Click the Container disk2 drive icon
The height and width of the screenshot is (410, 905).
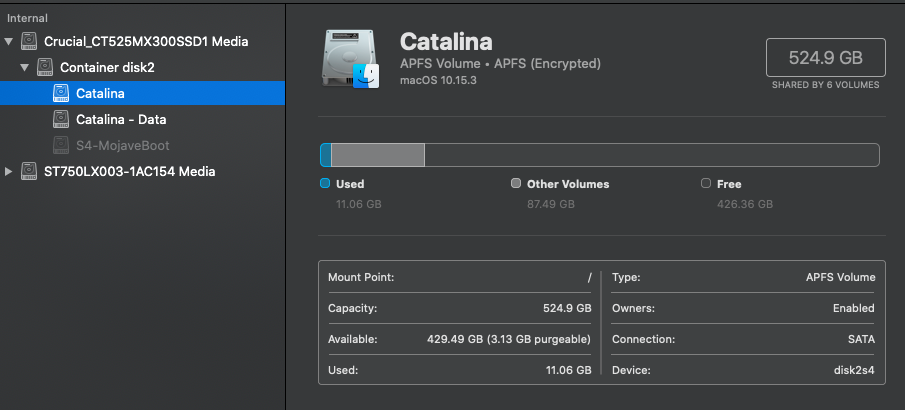(x=45, y=67)
